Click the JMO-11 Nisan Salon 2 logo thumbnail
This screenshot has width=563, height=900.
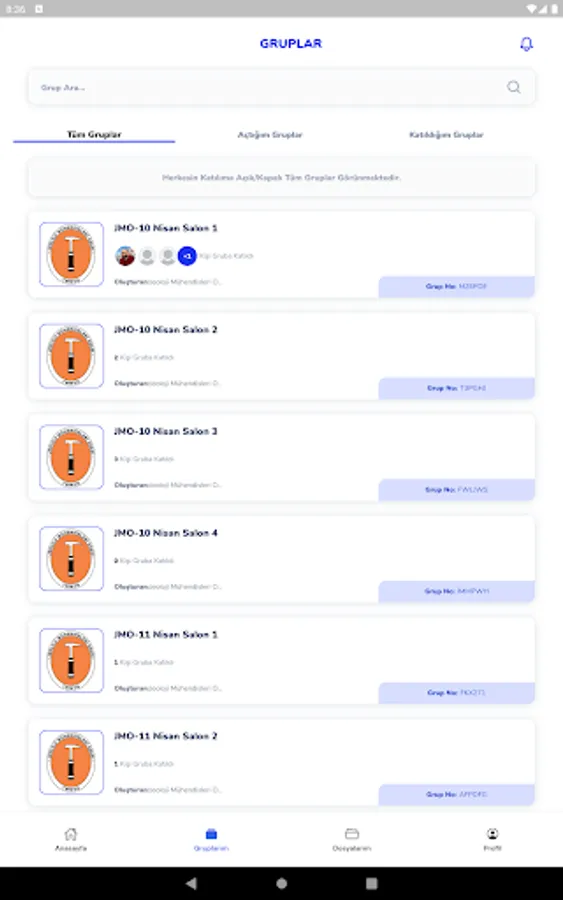point(71,762)
